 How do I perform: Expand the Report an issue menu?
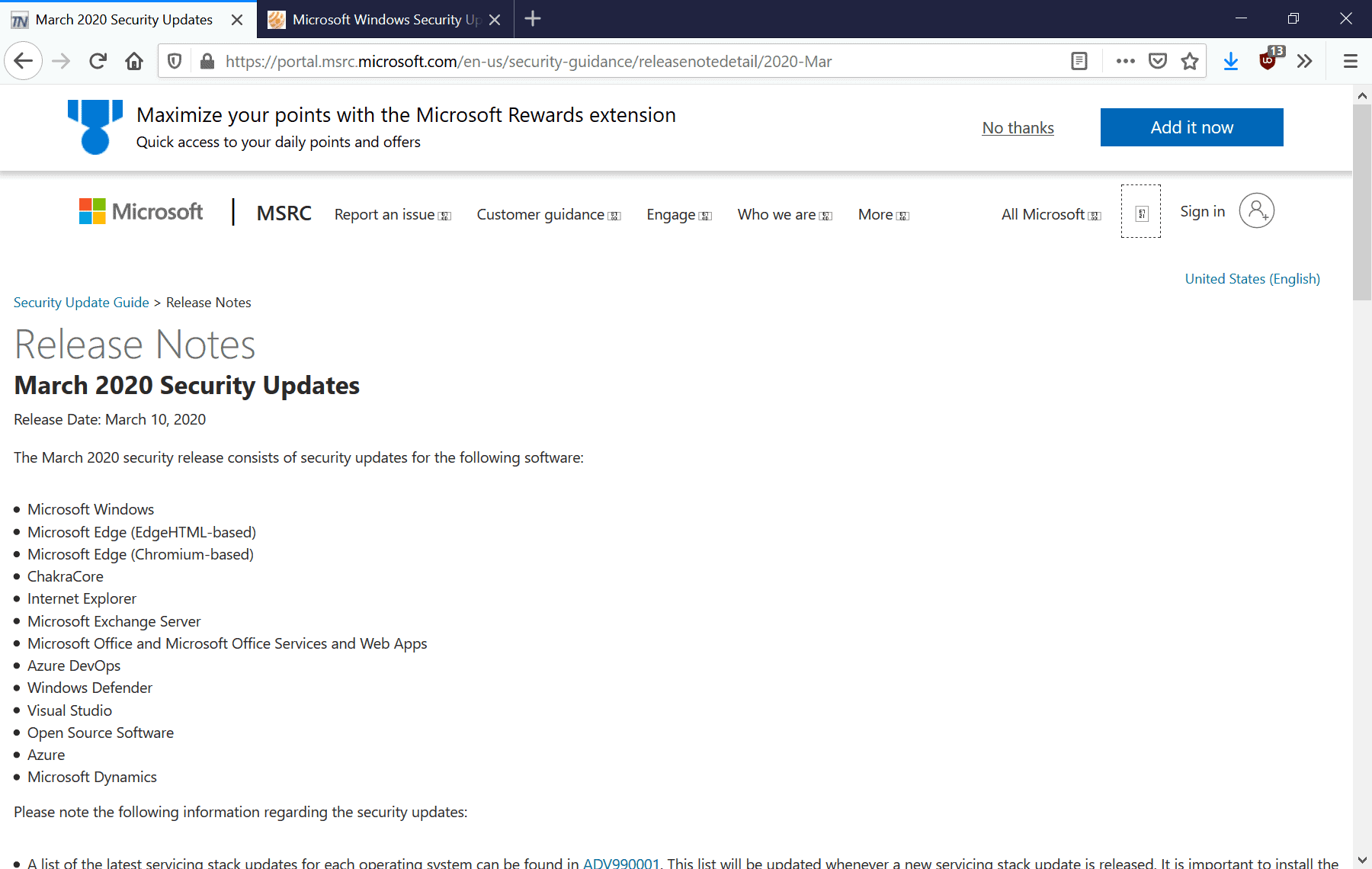[x=393, y=215]
